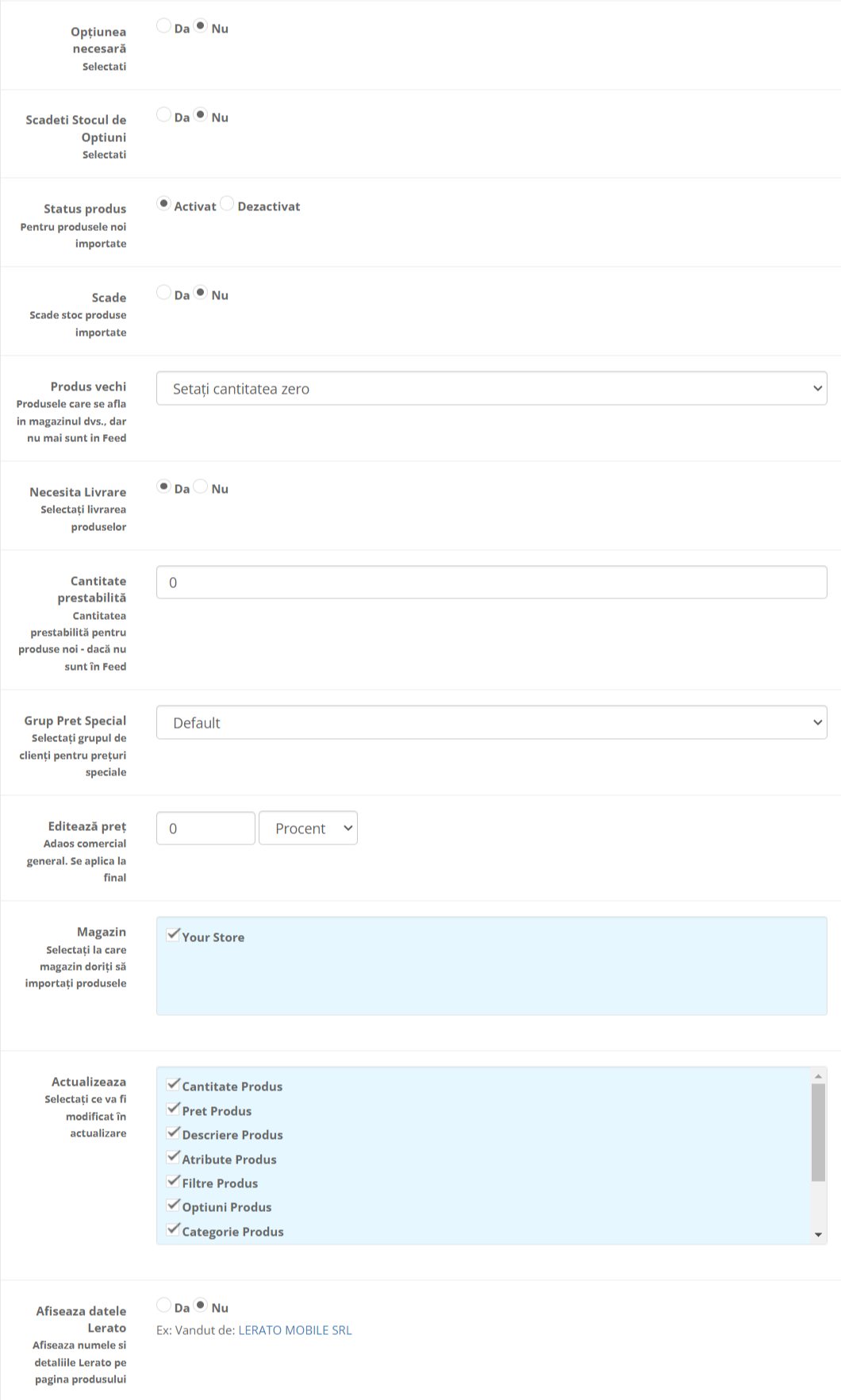Select Nu for Necesita Livrare

tap(201, 487)
